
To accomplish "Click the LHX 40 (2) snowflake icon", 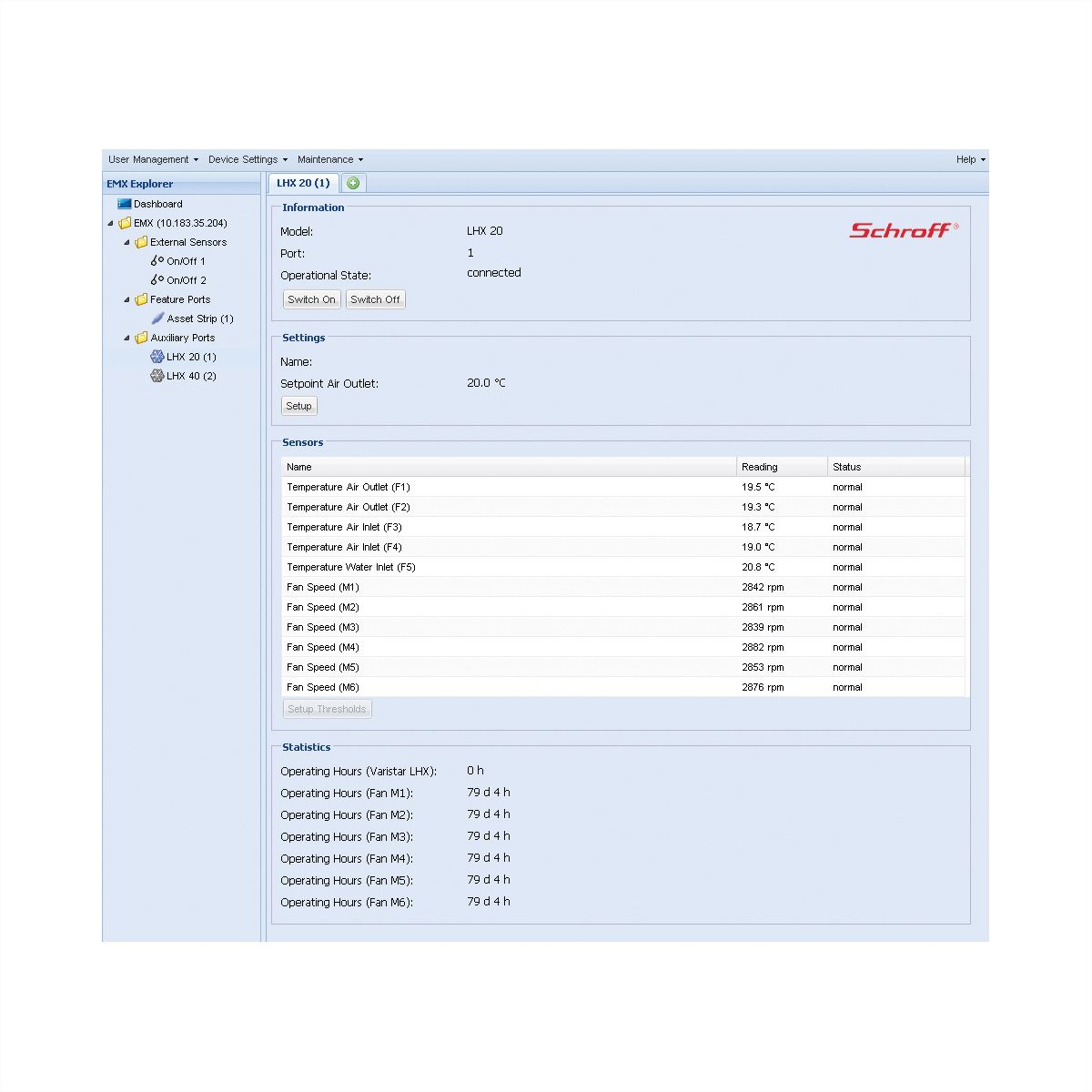I will tap(157, 376).
